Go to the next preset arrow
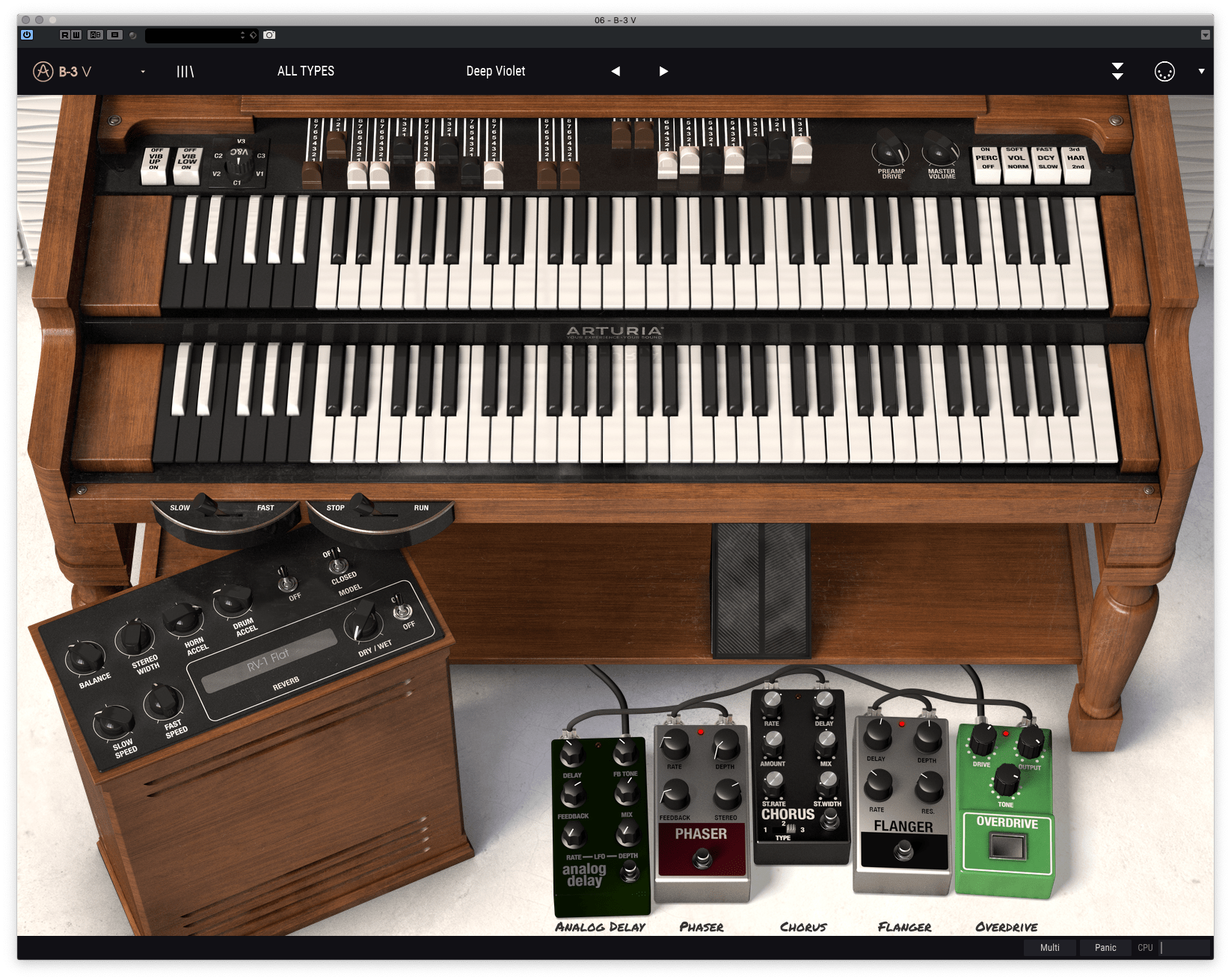This screenshot has width=1231, height=980. click(663, 71)
